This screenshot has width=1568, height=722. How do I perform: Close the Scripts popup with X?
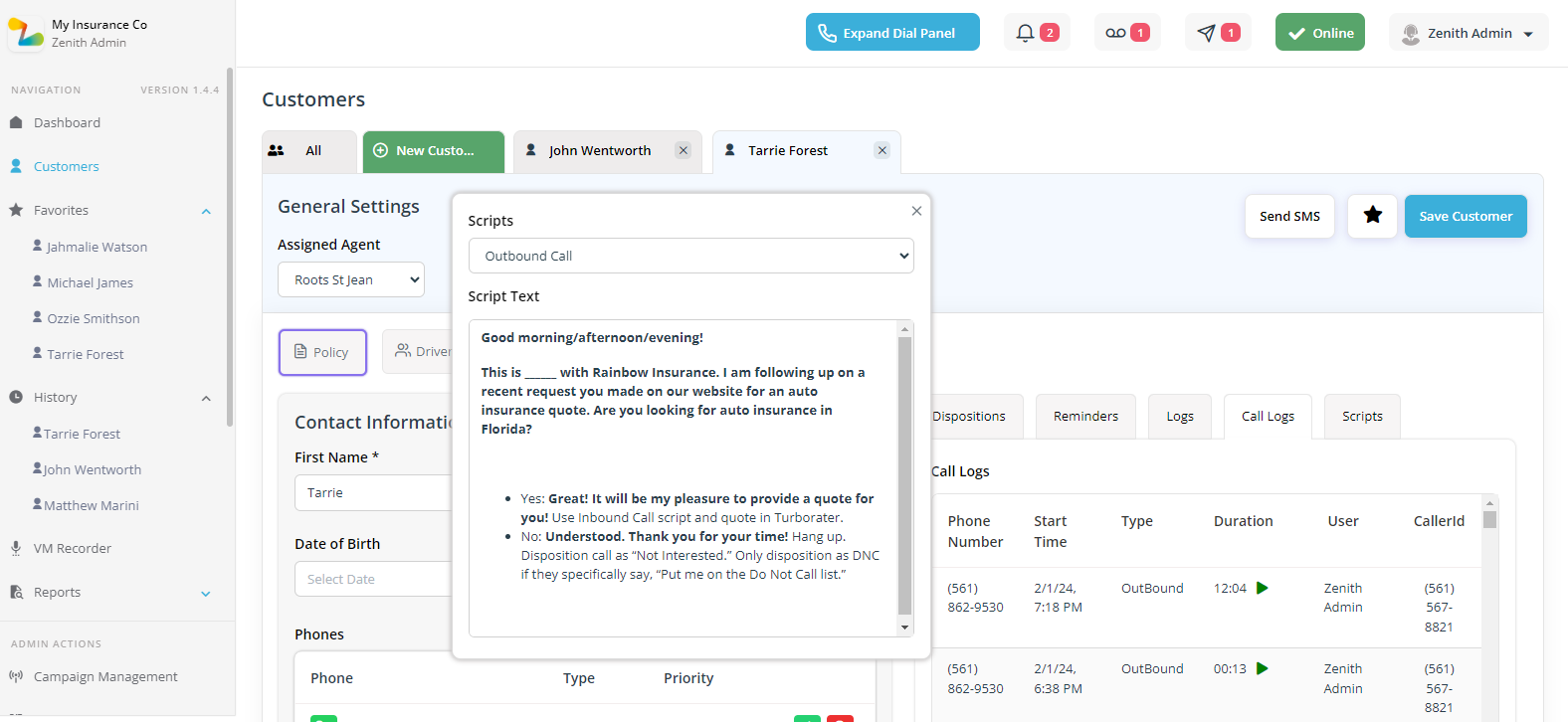coord(916,211)
